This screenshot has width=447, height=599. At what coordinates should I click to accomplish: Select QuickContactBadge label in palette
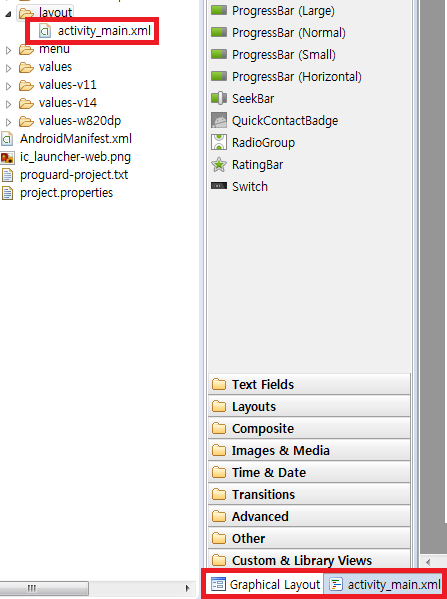(285, 121)
